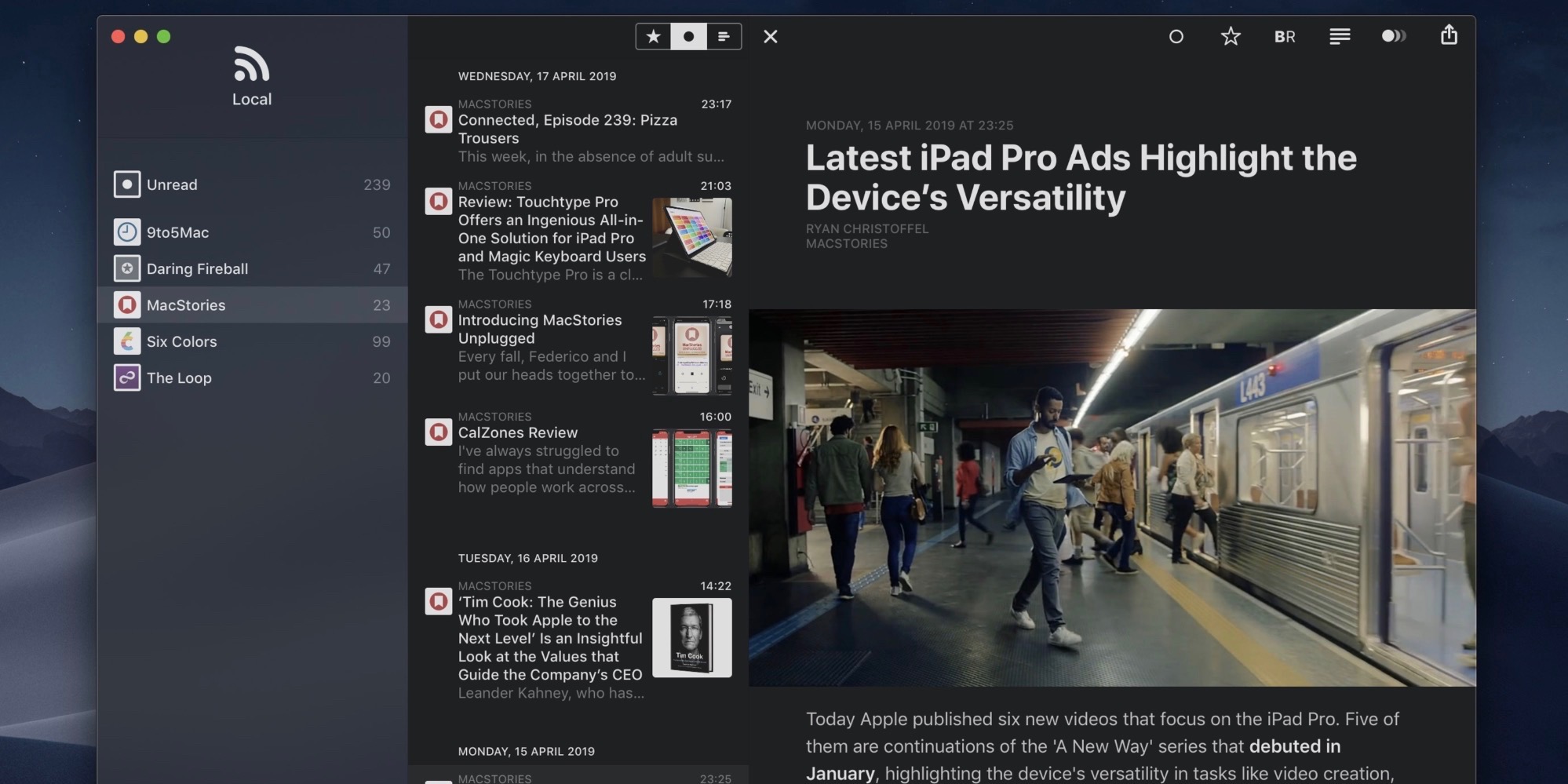
Task: Click the Touchtype Pro review thumbnail
Action: click(691, 238)
